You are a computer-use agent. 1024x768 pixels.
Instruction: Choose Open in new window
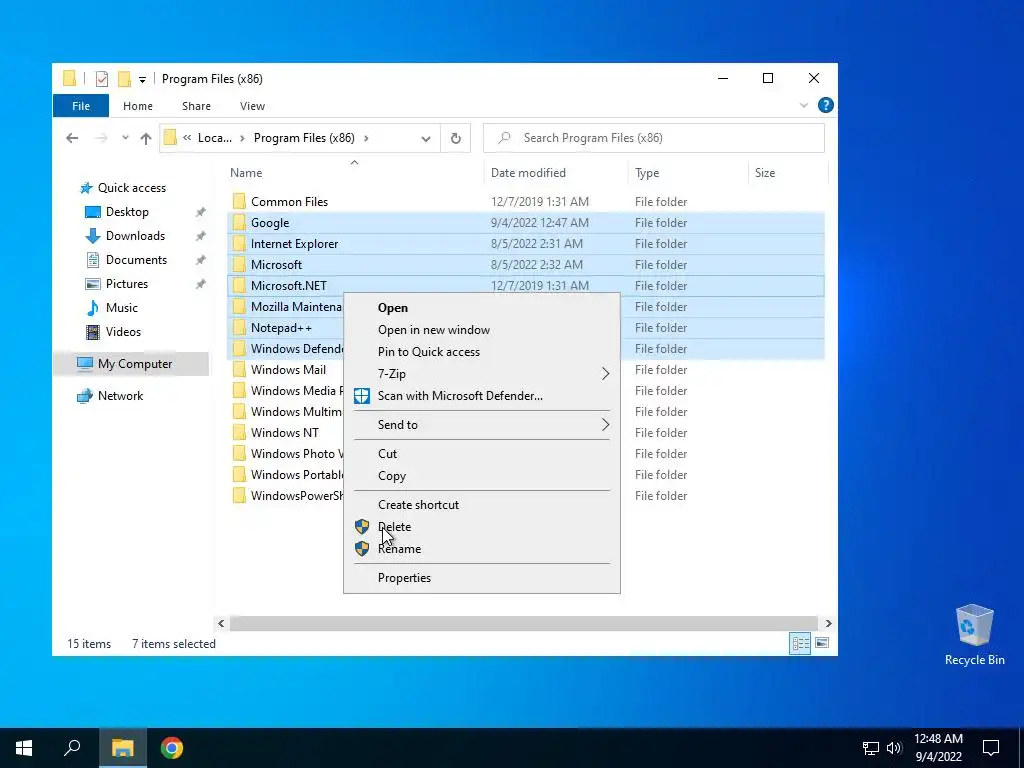point(482,330)
